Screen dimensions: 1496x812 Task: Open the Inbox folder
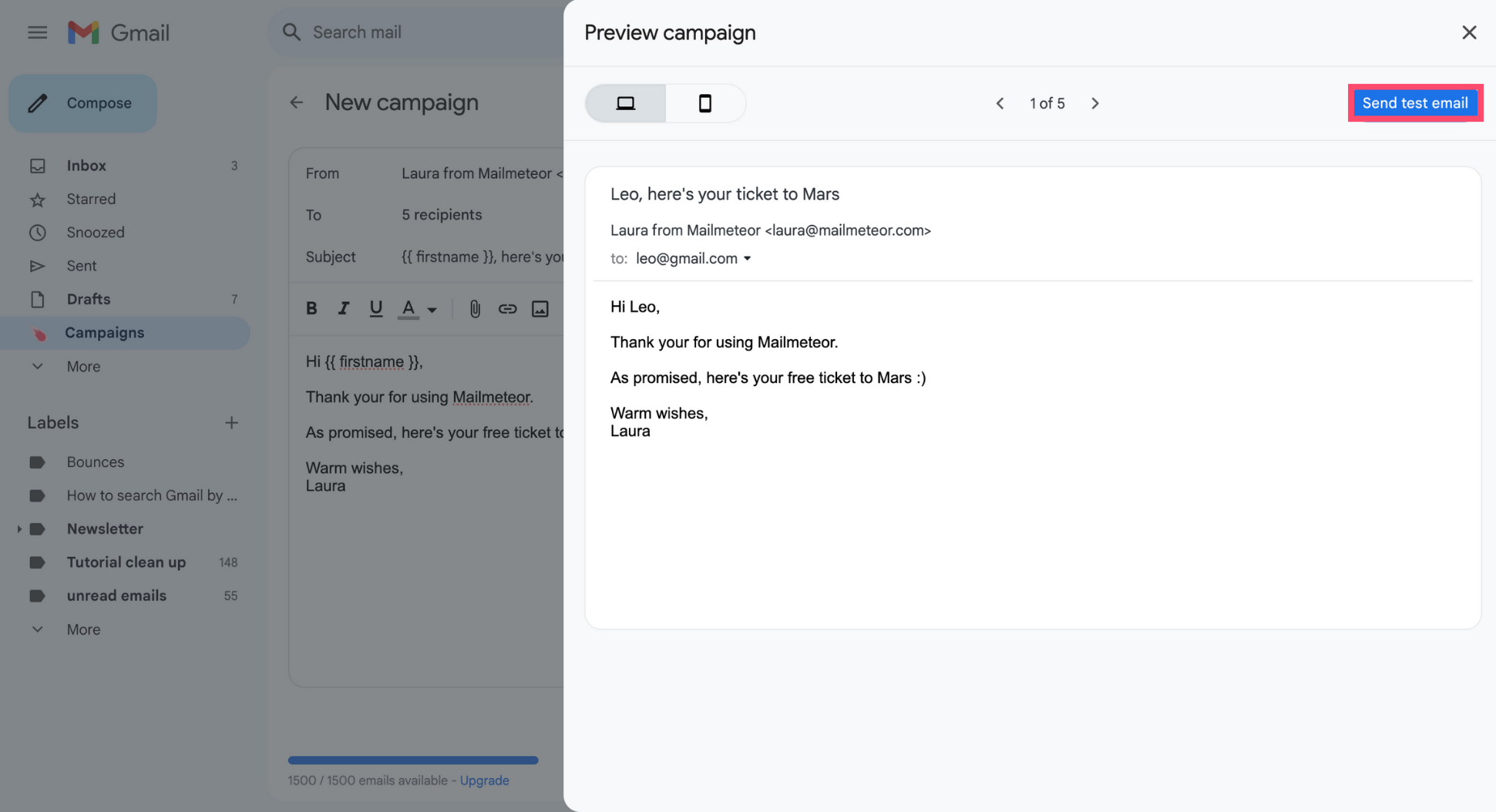(126, 166)
